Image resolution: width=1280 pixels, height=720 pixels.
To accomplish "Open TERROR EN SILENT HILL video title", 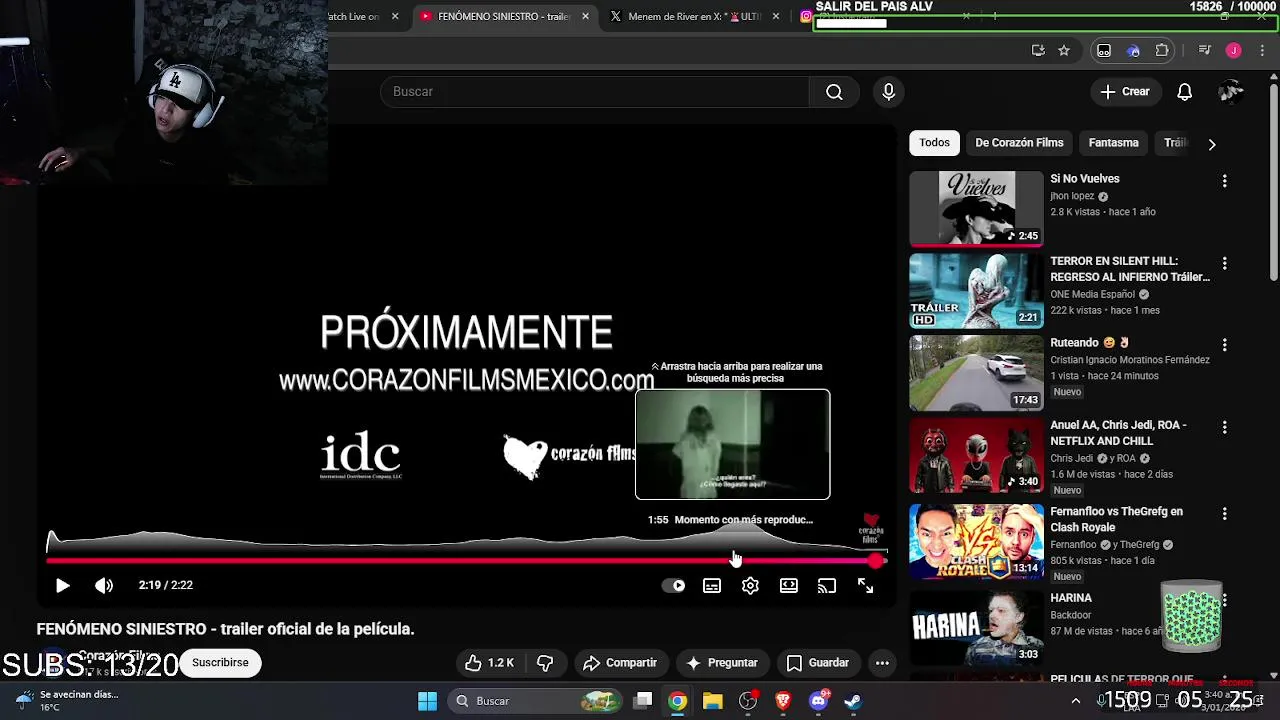I will pos(1130,269).
